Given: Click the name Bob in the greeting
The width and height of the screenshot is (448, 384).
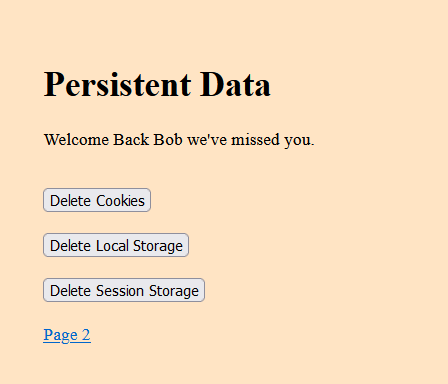Looking at the screenshot, I should tap(168, 139).
